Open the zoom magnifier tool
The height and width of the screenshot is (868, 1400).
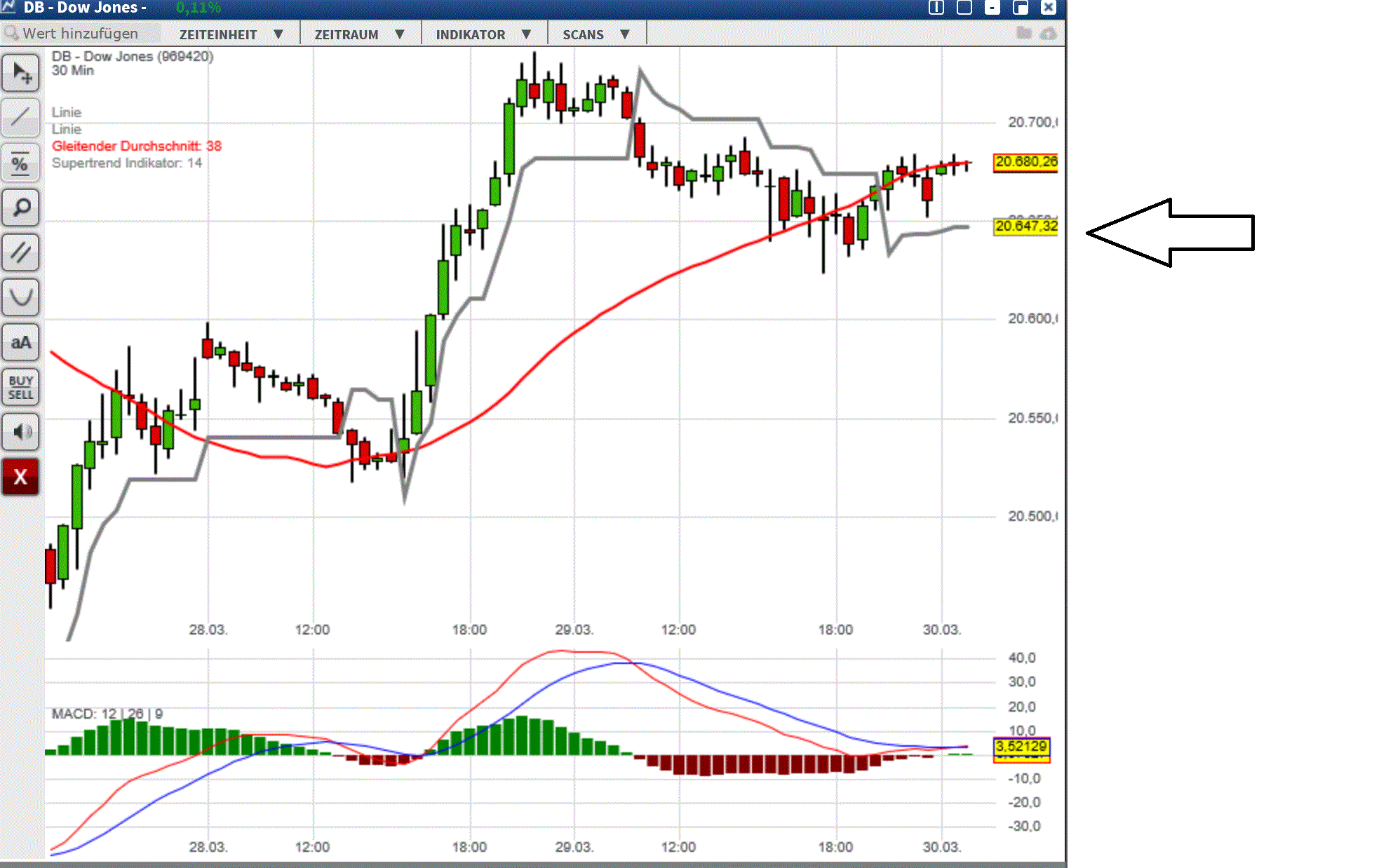click(20, 208)
